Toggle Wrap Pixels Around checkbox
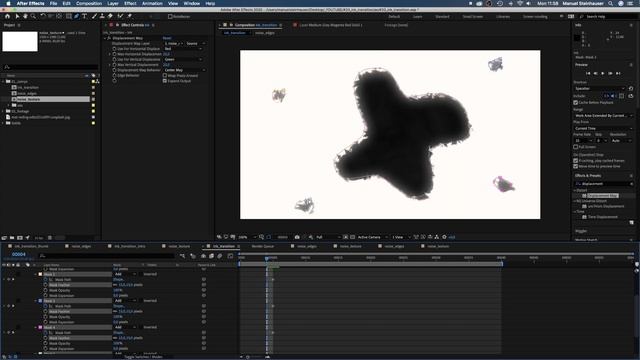This screenshot has height=360, width=640. coord(165,76)
